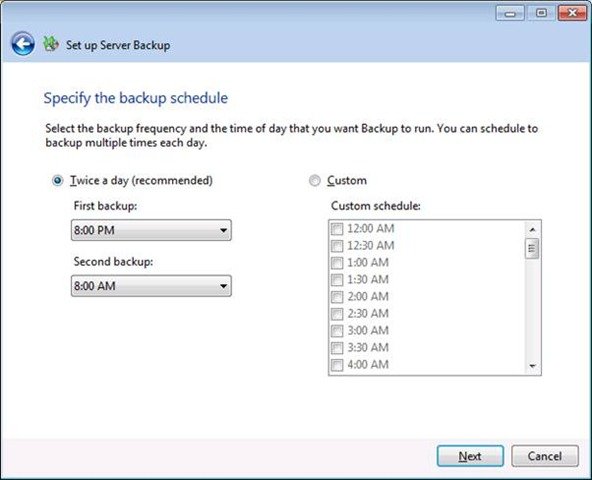Choose the Custom schedule radio button

pyautogui.click(x=314, y=181)
